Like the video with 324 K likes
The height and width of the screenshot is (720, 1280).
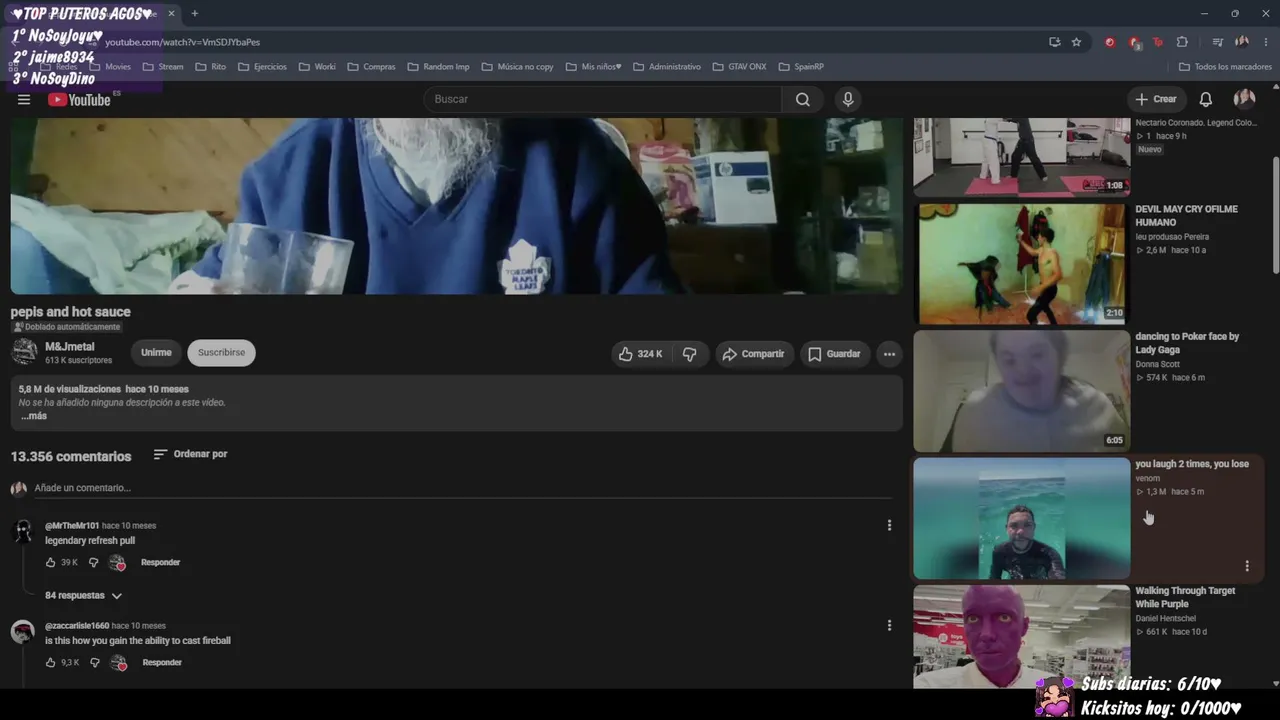click(x=640, y=354)
